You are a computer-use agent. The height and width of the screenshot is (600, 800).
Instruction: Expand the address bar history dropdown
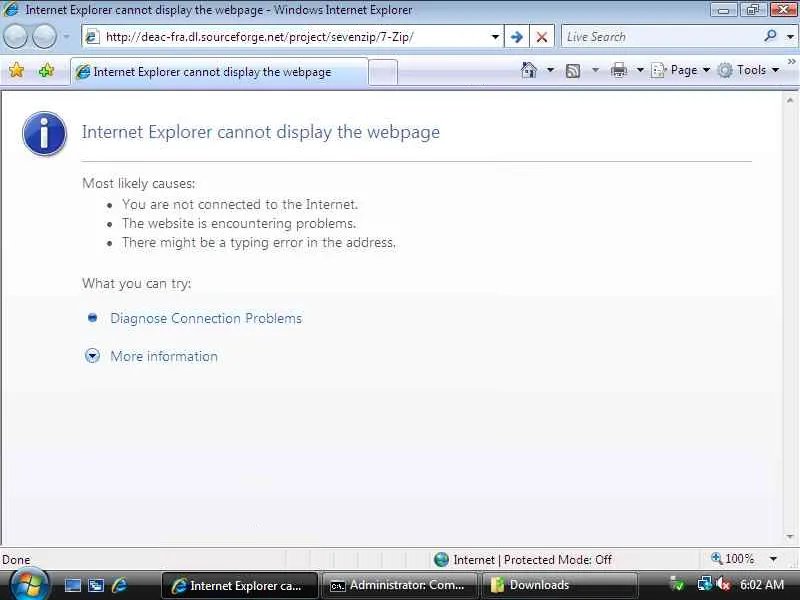pyautogui.click(x=495, y=37)
